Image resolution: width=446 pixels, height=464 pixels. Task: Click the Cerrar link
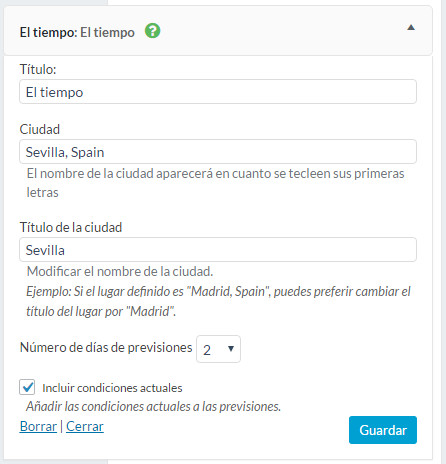(x=85, y=426)
